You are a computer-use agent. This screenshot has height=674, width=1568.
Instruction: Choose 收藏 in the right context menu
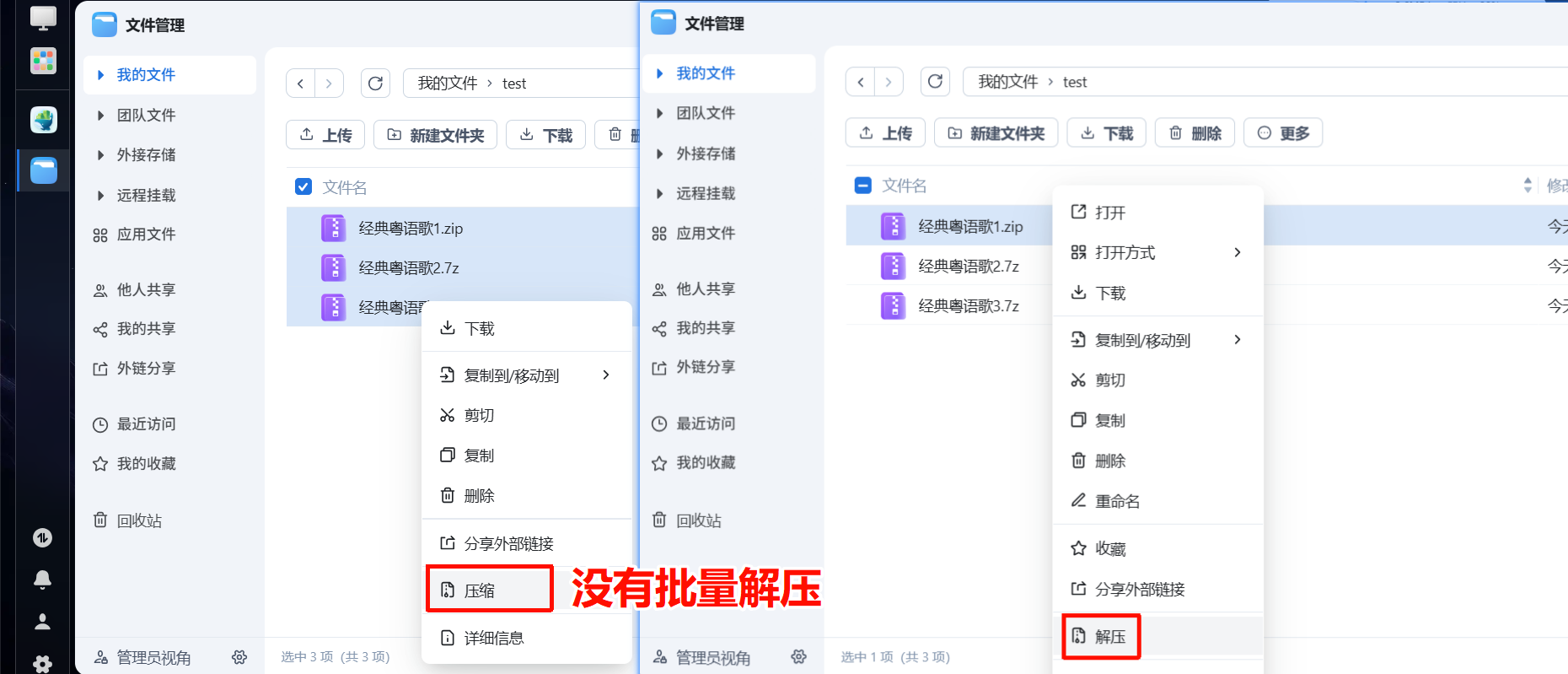tap(1157, 549)
